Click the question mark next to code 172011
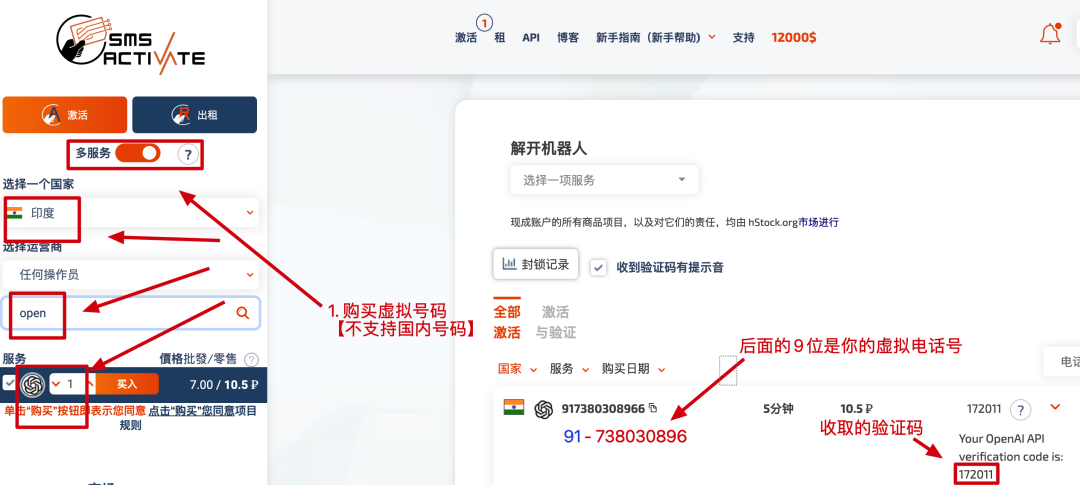 (1020, 409)
